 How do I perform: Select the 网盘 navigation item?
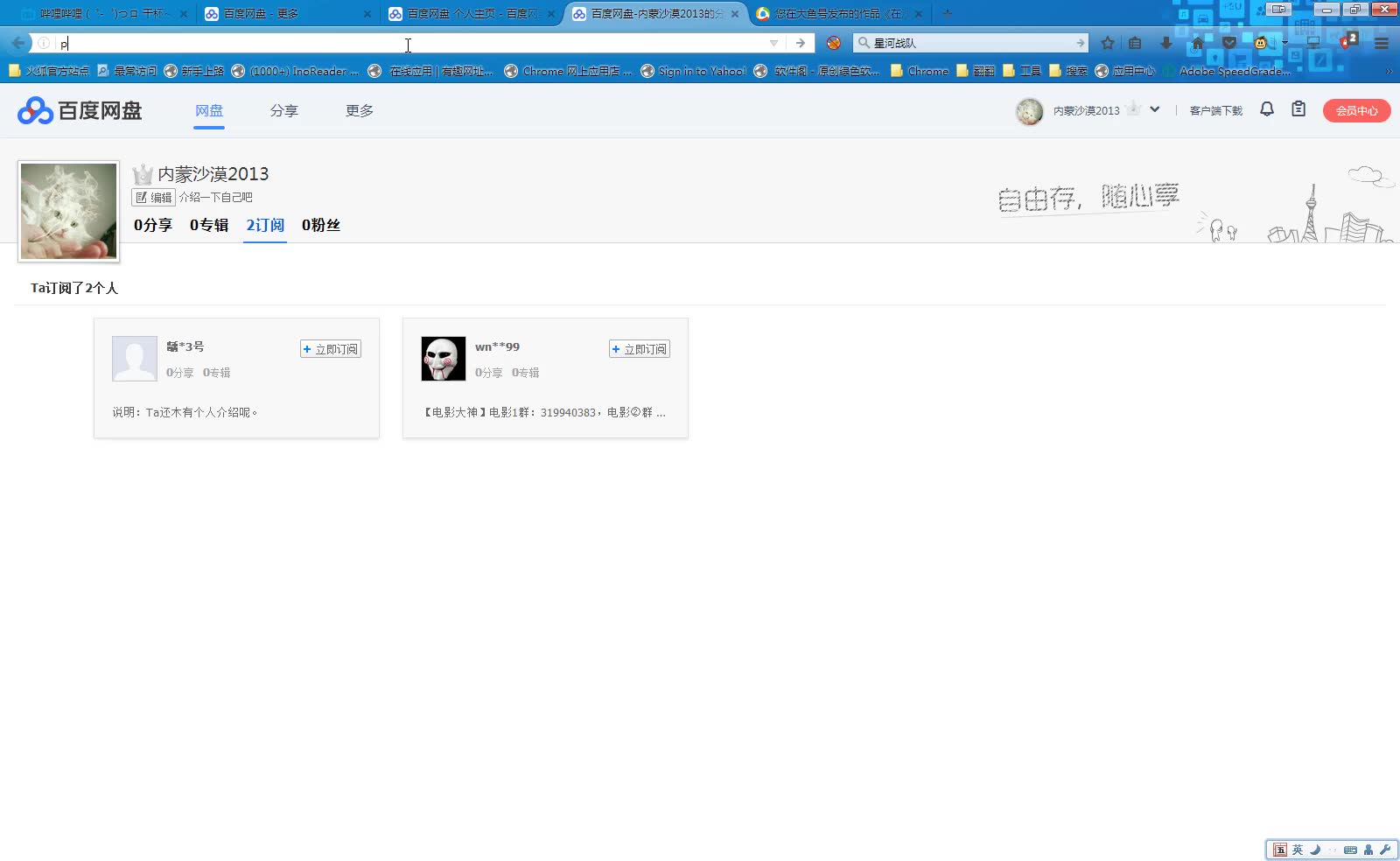click(209, 110)
